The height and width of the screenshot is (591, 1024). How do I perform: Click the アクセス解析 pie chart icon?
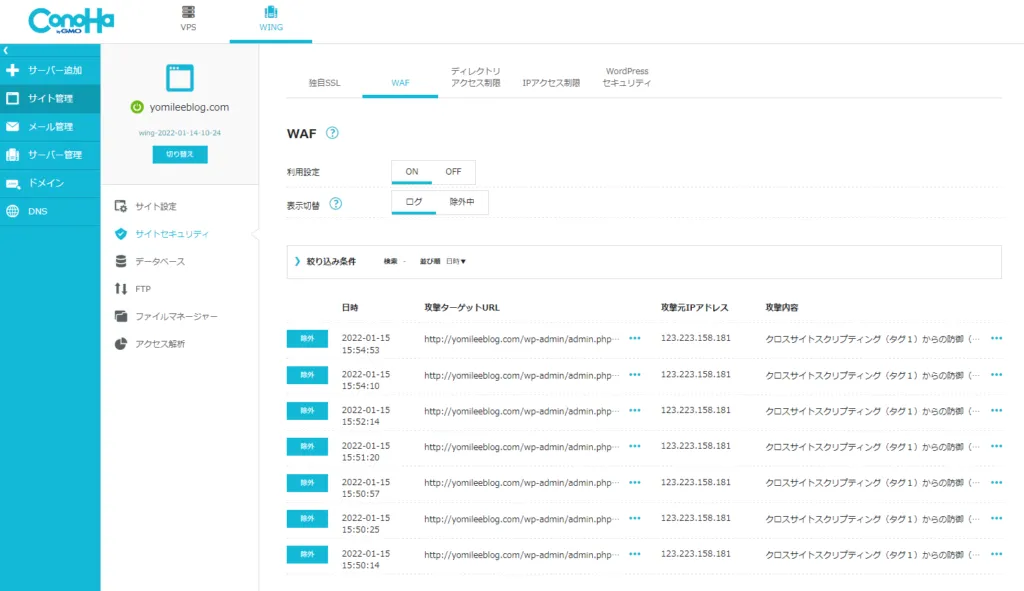121,344
